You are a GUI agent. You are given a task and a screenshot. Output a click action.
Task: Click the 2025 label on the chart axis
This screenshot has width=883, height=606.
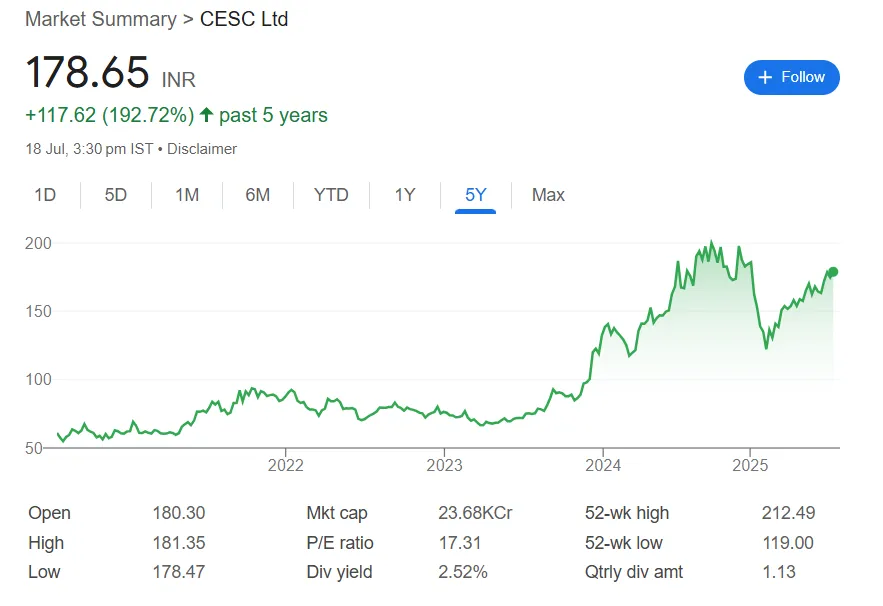point(750,465)
